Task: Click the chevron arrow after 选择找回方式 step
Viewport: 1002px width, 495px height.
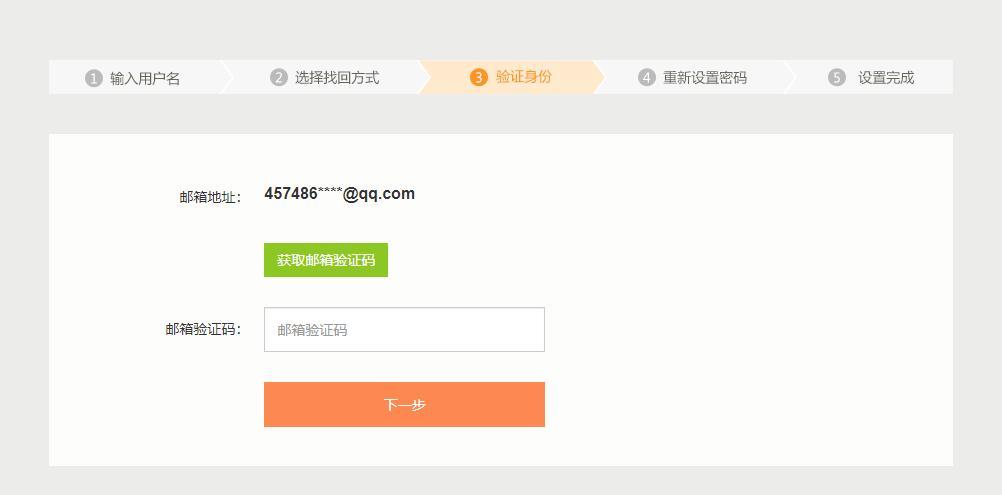Action: [x=426, y=77]
